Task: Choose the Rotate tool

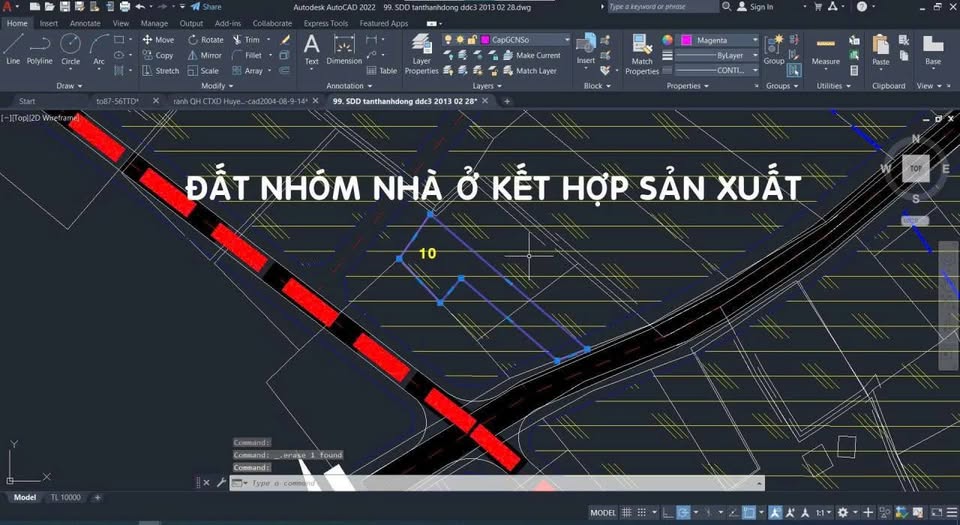Action: coord(205,40)
